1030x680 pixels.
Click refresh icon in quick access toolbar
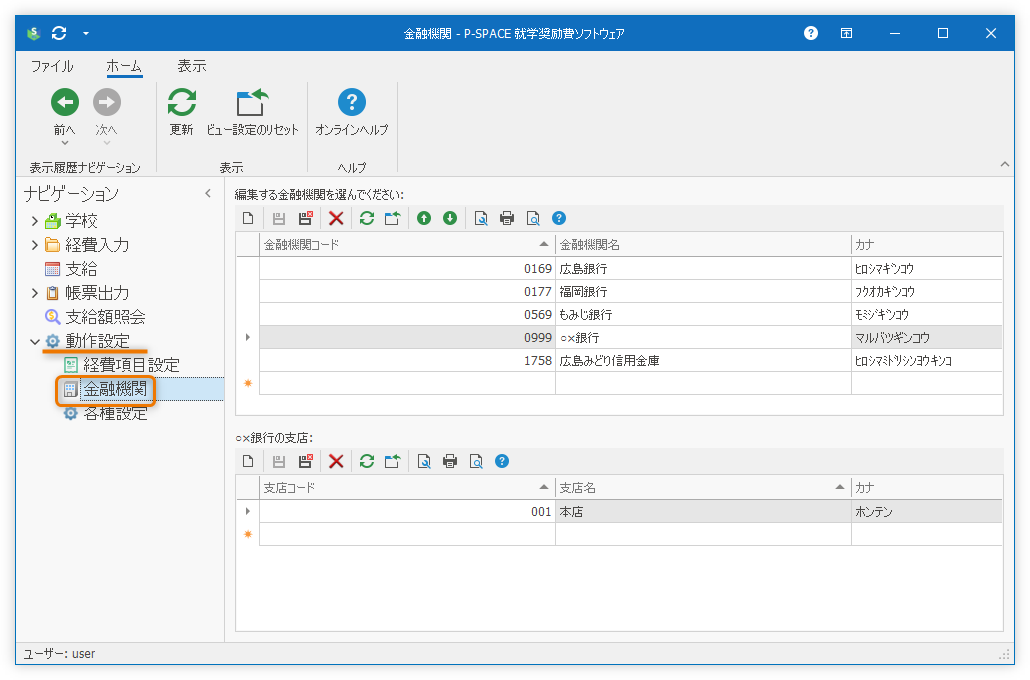tap(59, 33)
